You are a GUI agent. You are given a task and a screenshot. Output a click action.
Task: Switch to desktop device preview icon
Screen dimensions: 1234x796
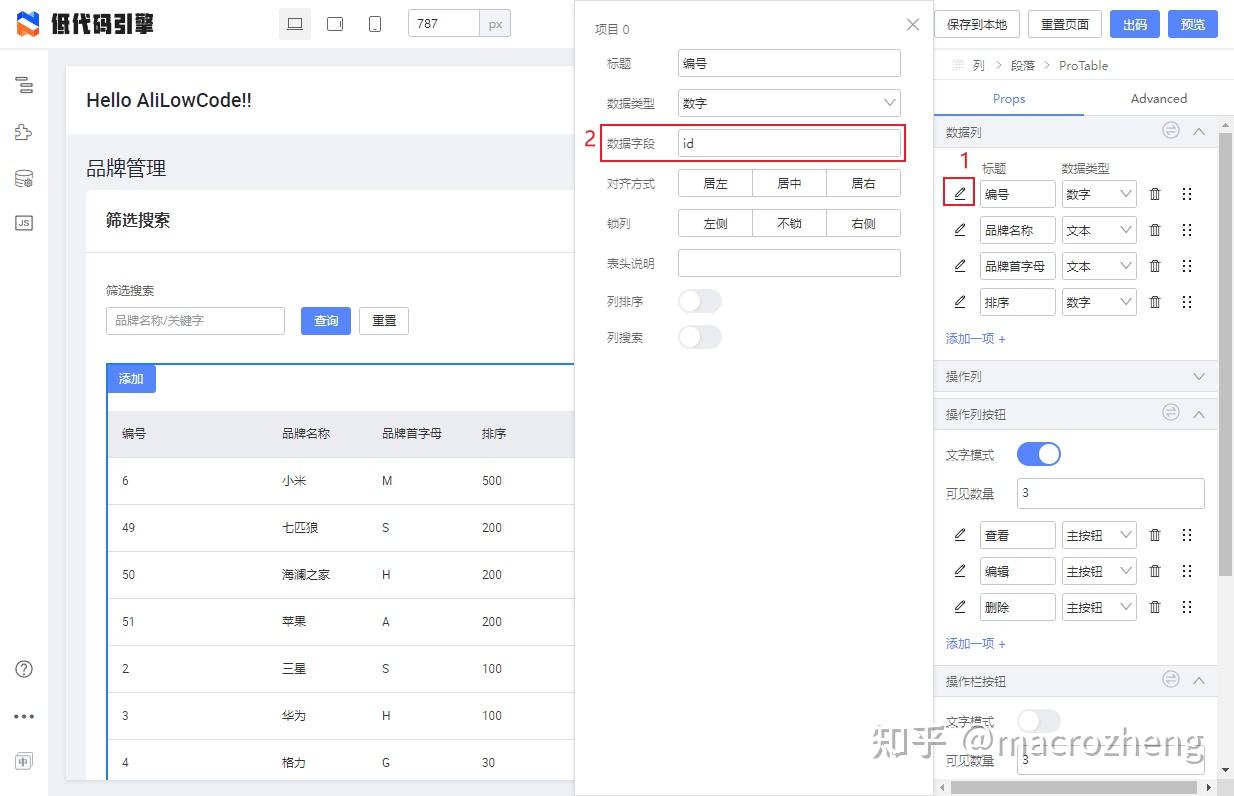click(x=295, y=24)
